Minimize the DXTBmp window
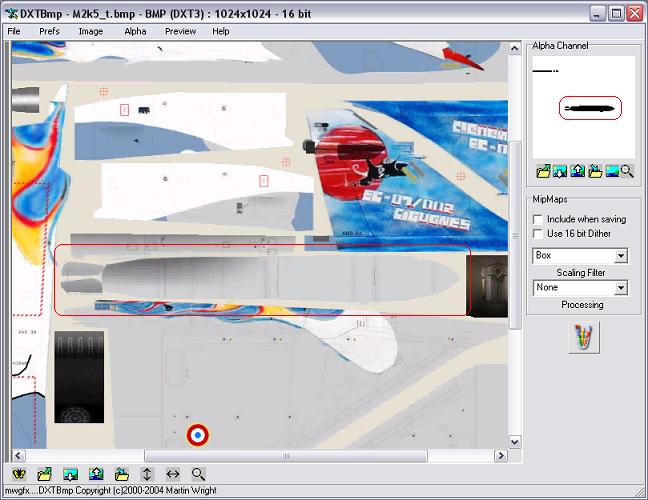This screenshot has width=648, height=500. click(x=596, y=14)
